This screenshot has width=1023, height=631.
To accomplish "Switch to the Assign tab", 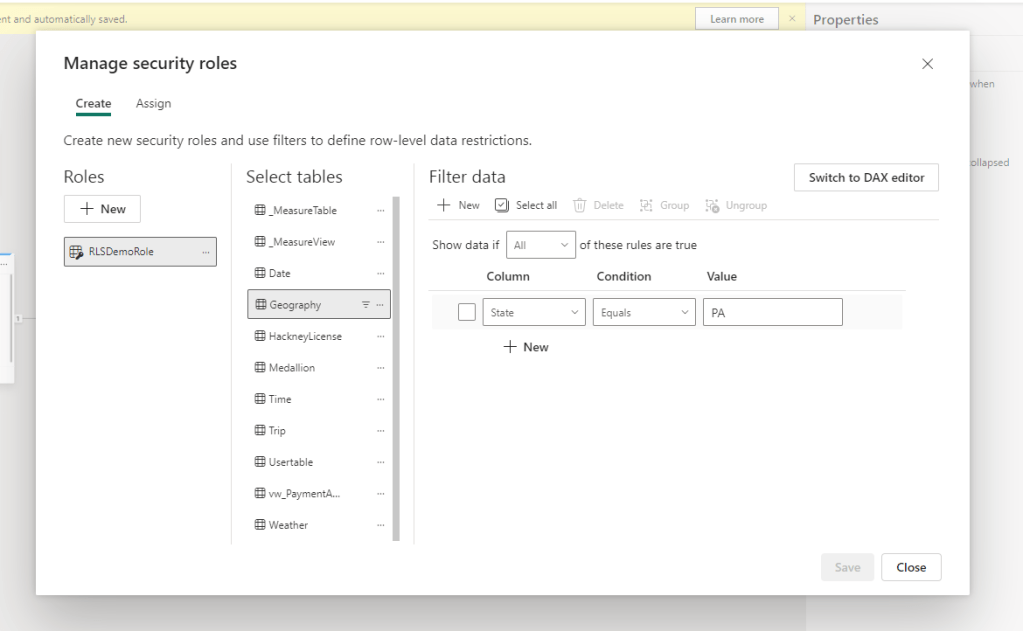I will click(153, 104).
